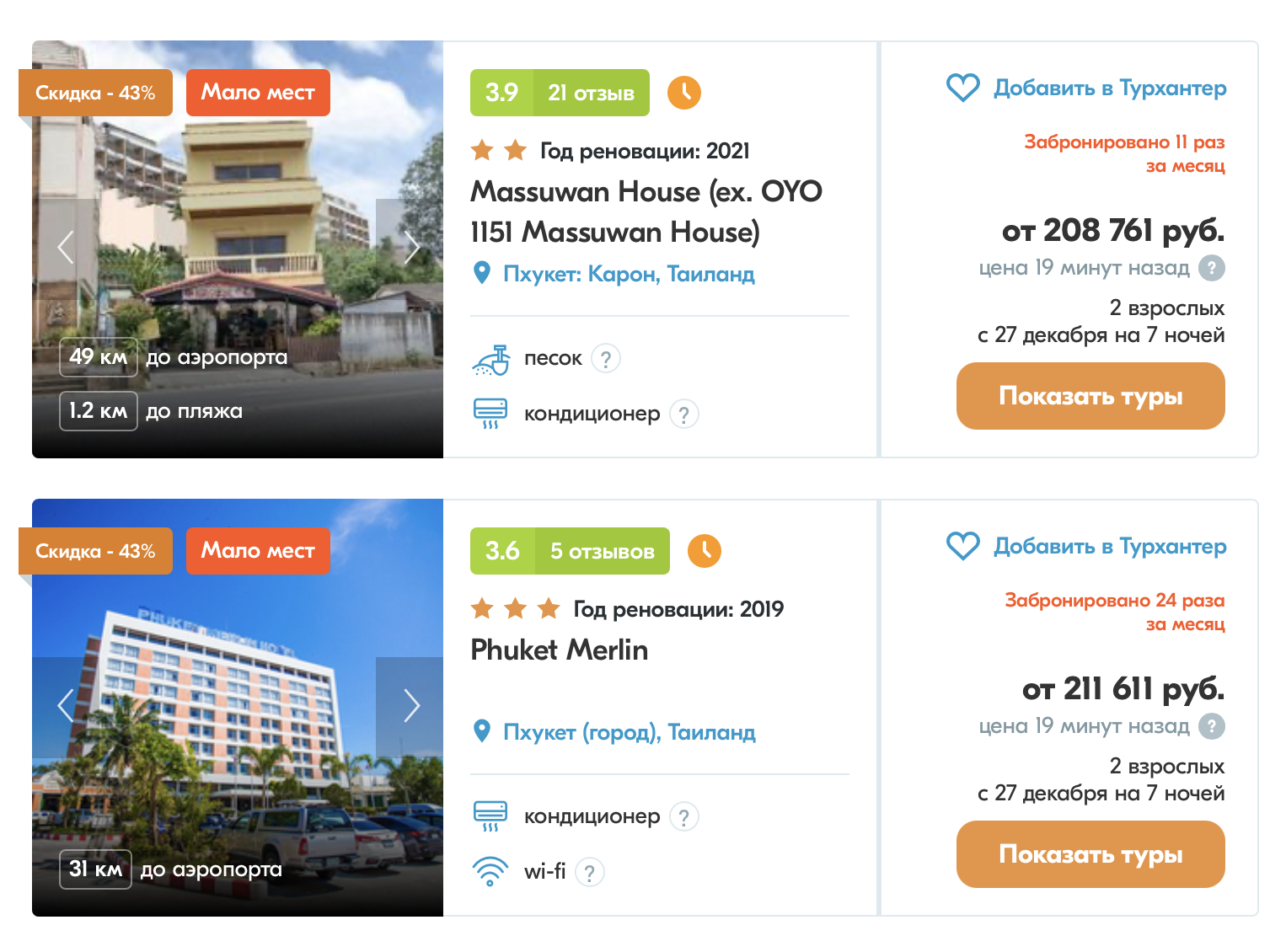This screenshot has height=952, width=1286.
Task: Show previous photo of Phuket Merlin
Action: 66,705
